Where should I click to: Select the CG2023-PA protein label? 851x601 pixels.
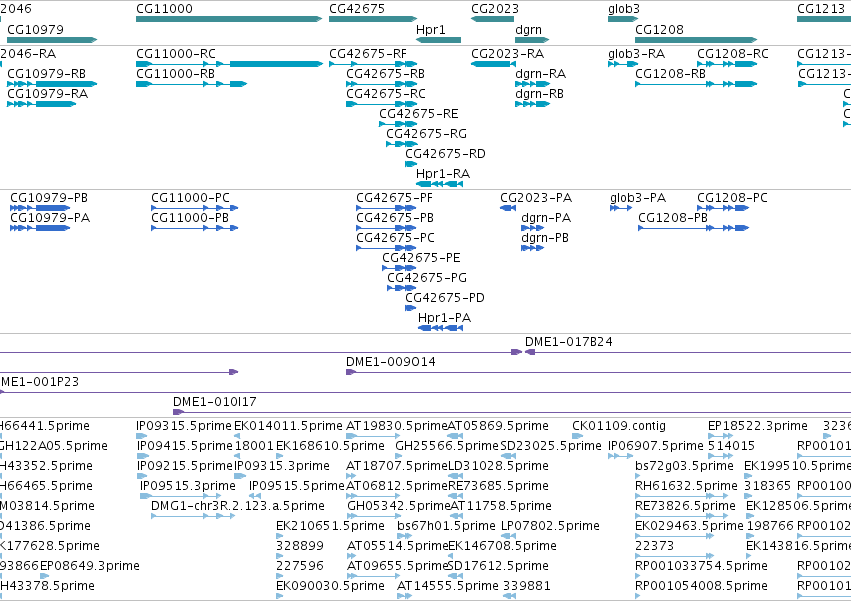[x=536, y=198]
